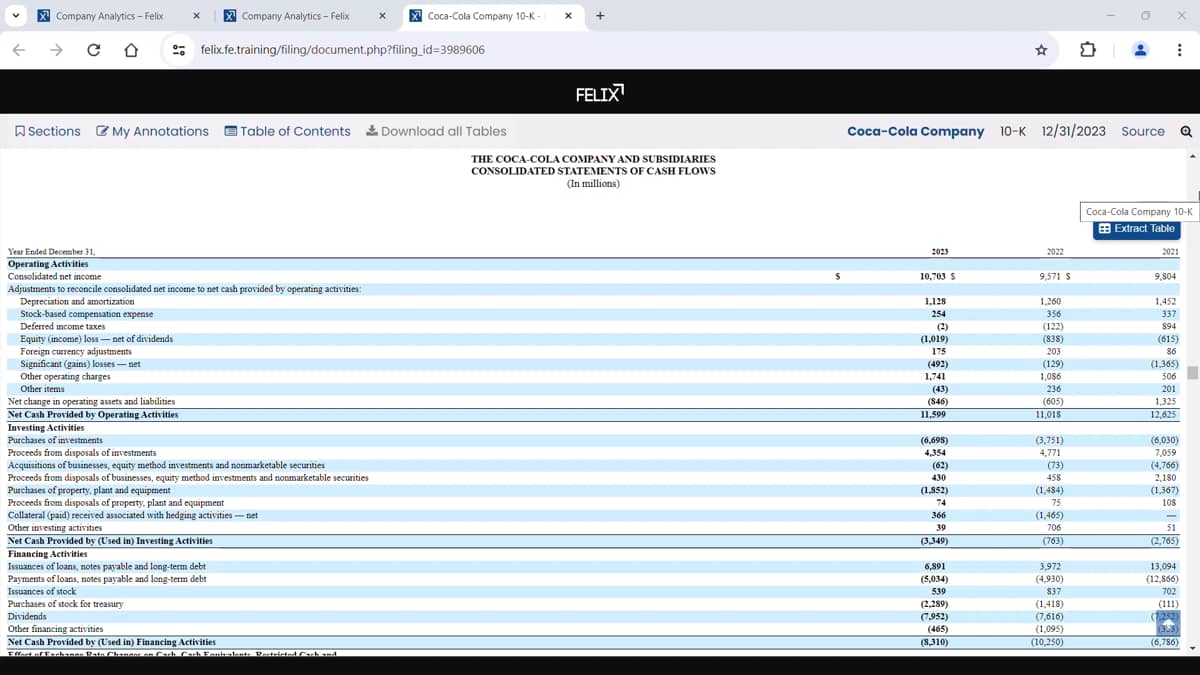1200x675 pixels.
Task: Open the Sections menu
Action: click(x=48, y=131)
